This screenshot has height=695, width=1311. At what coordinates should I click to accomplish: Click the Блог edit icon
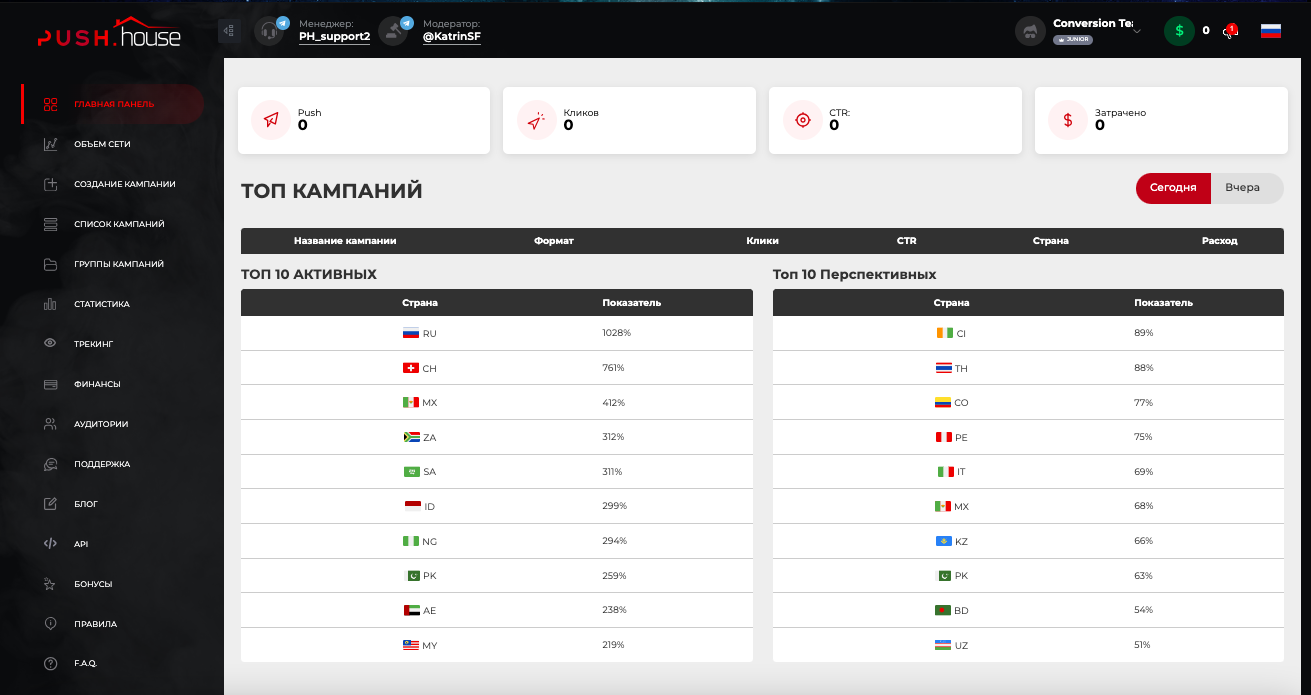pos(50,504)
